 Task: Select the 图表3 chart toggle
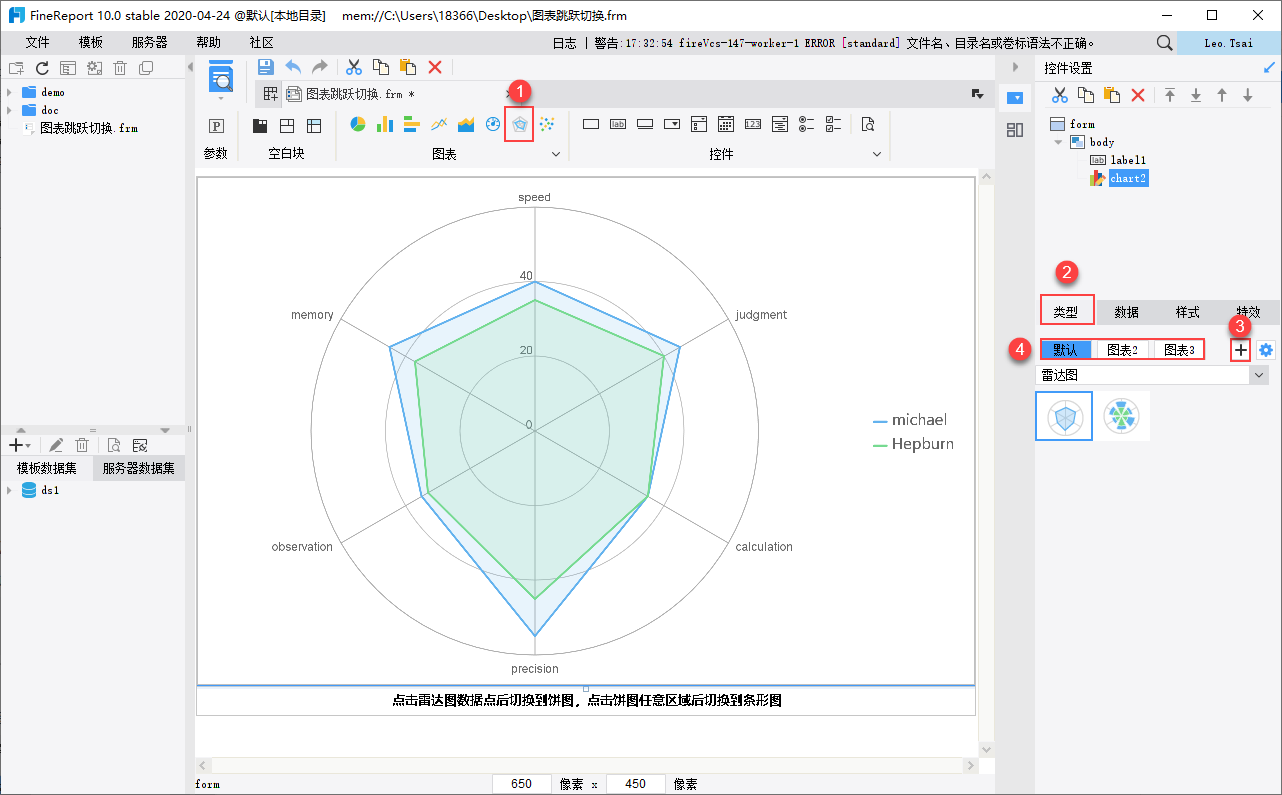click(x=1179, y=350)
